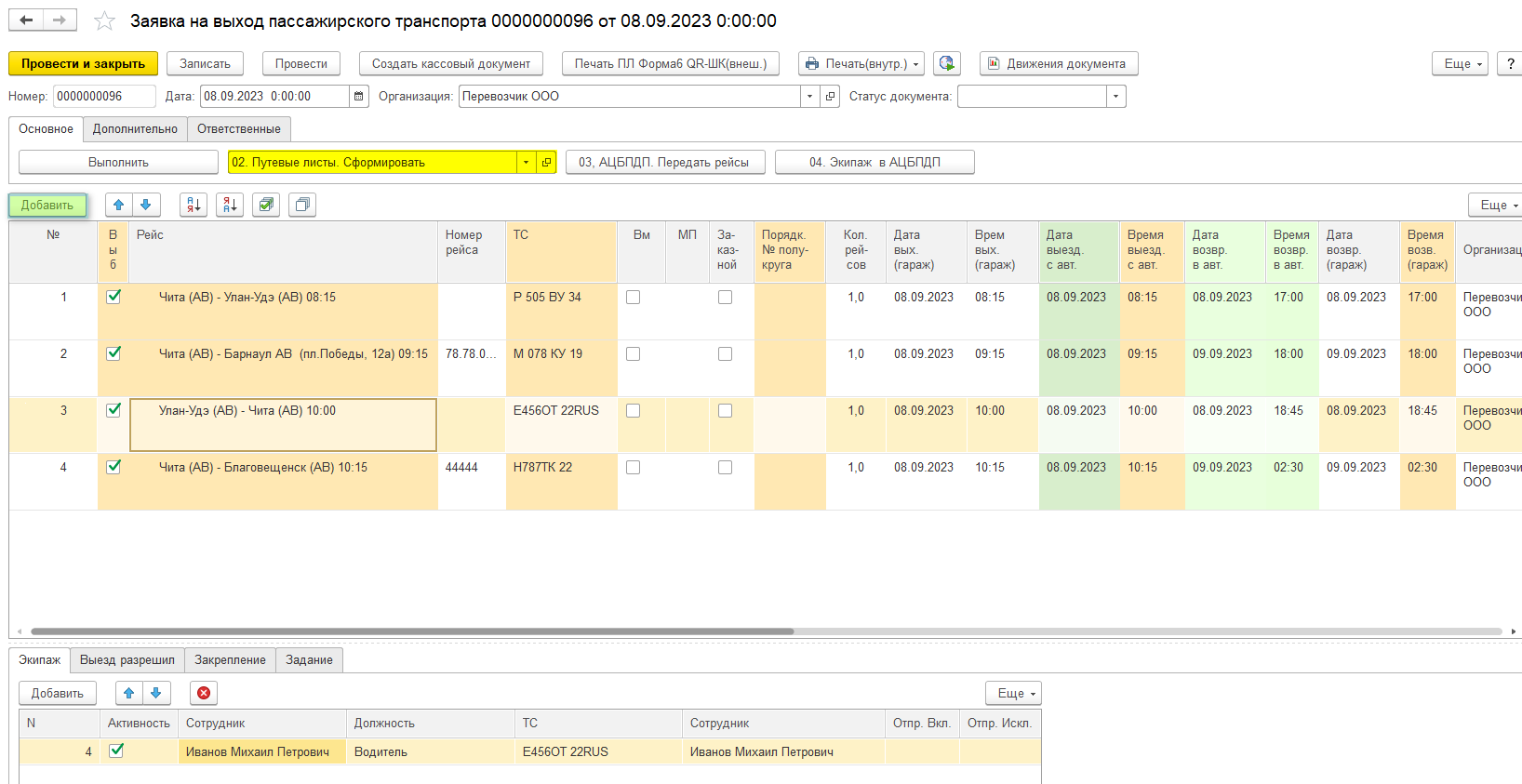Toggle Вм checkbox for Улан-Удэ - Чита 10:00 row
Viewport: 1522px width, 784px height.
634,411
